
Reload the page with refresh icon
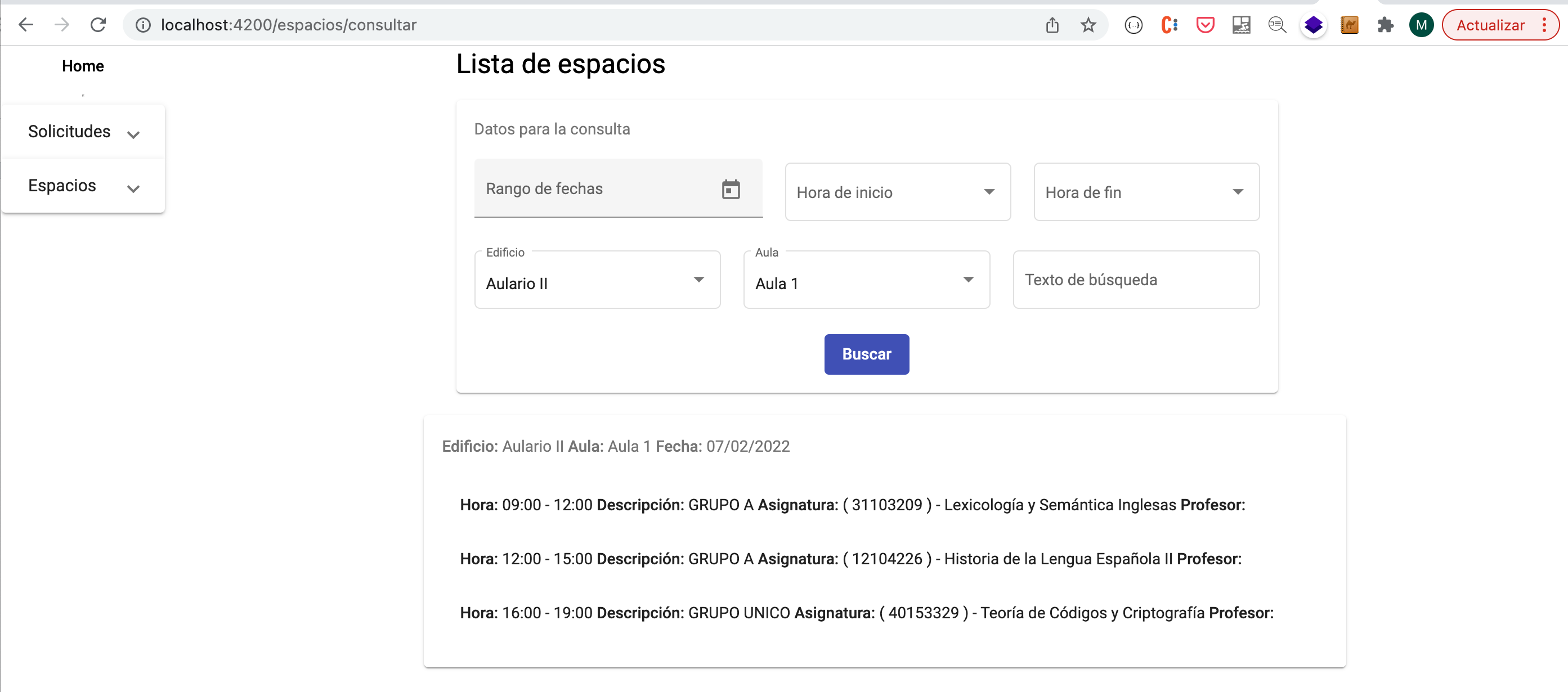click(x=98, y=25)
